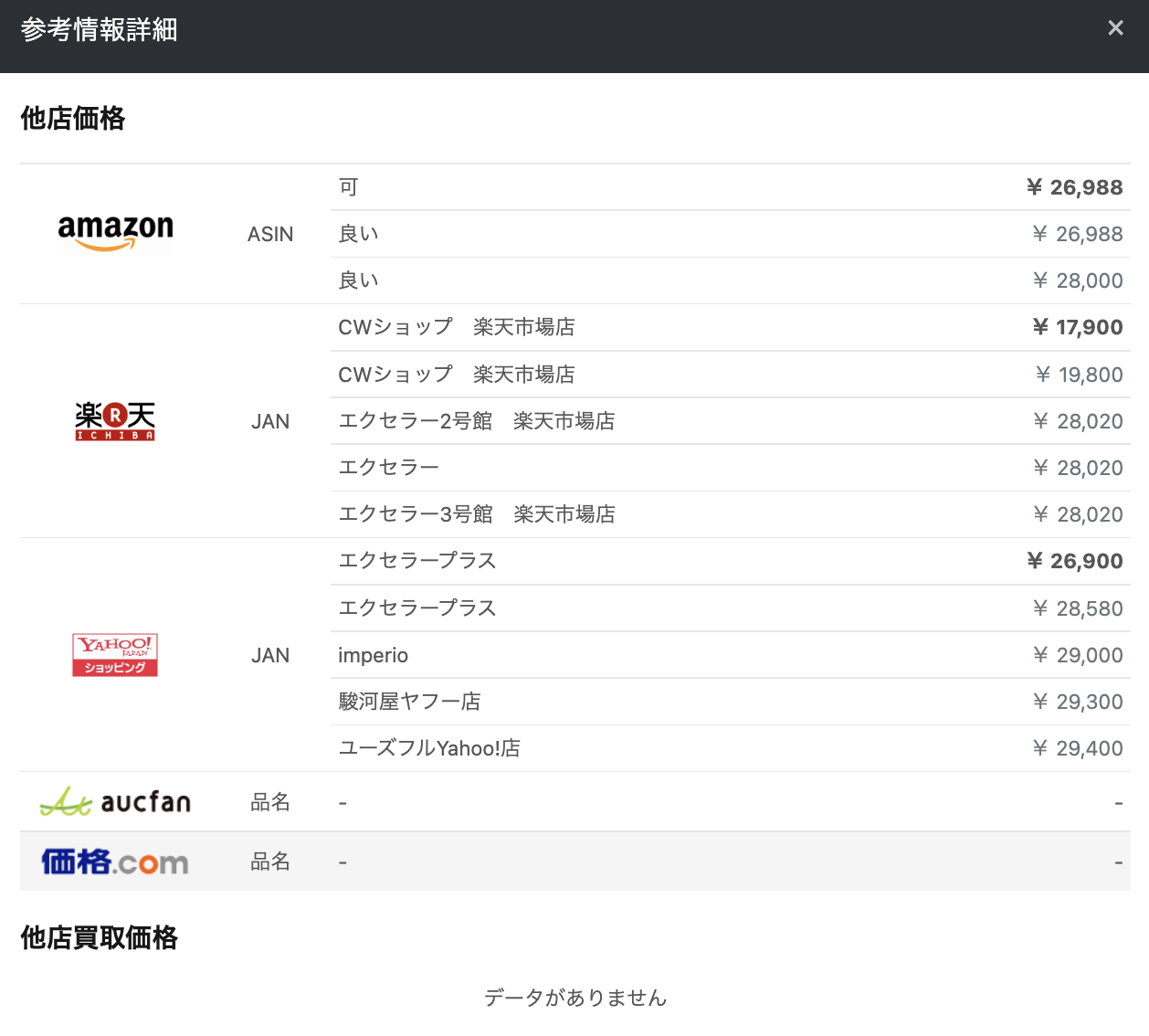Viewport: 1149px width, 1036px height.
Task: Click CWショップ 楽天市場店 priced ¥ 19,800
Action: tap(457, 375)
